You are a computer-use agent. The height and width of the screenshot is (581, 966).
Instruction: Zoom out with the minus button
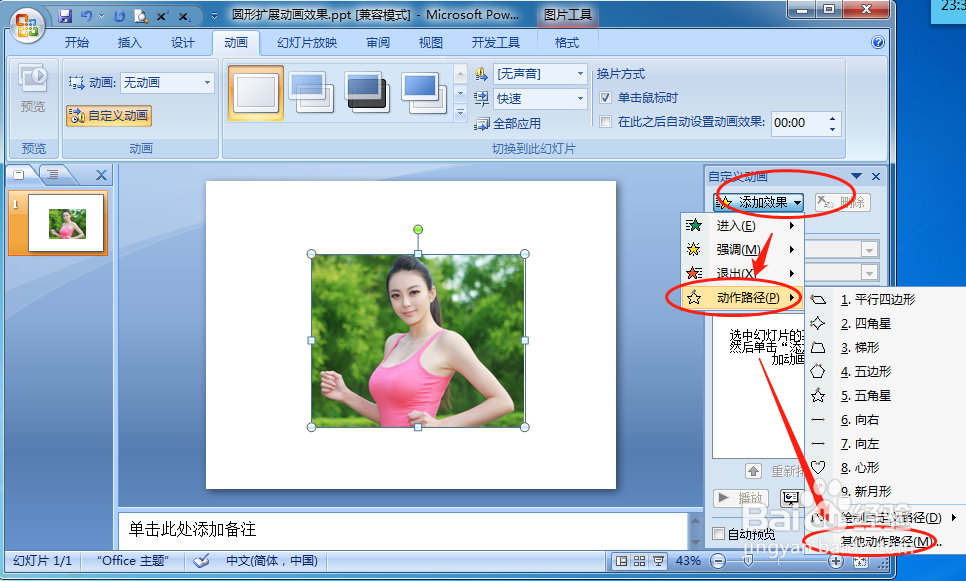[x=718, y=561]
